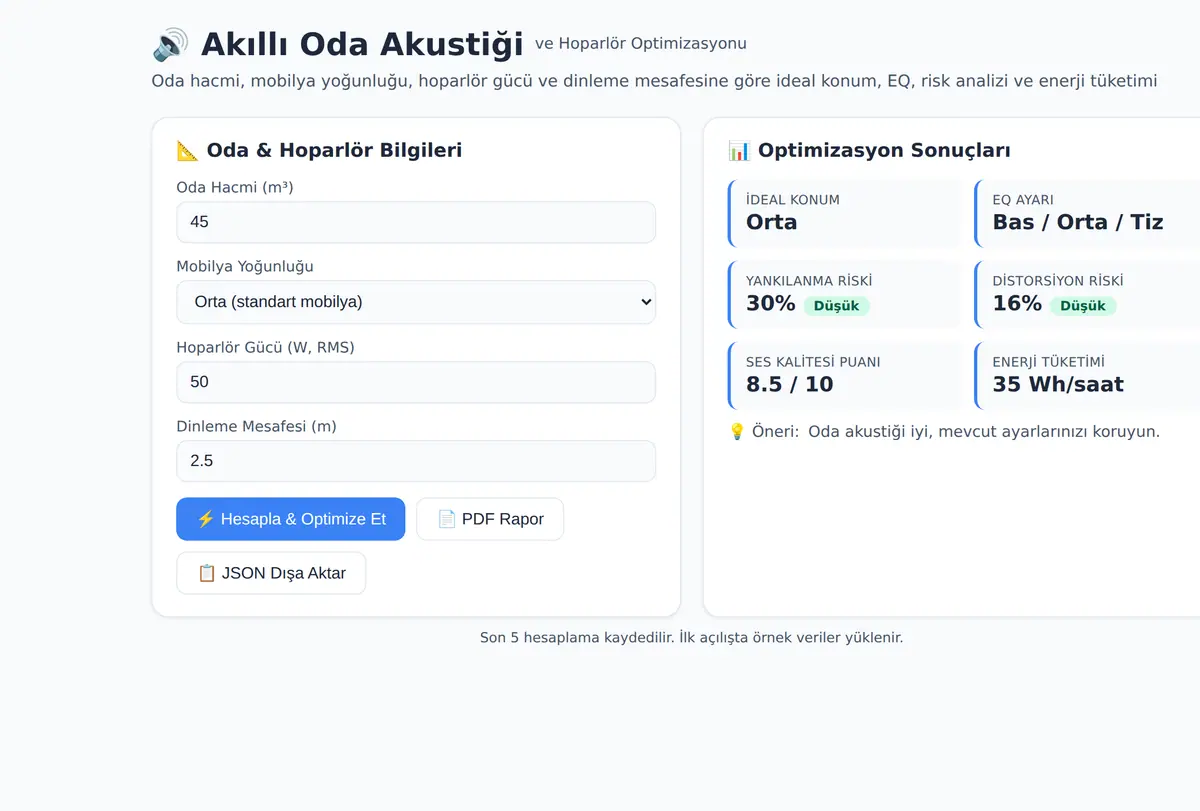The width and height of the screenshot is (1200, 811).
Task: Click the ruler icon beside Oda & Hoparlör Bilgileri
Action: point(187,151)
